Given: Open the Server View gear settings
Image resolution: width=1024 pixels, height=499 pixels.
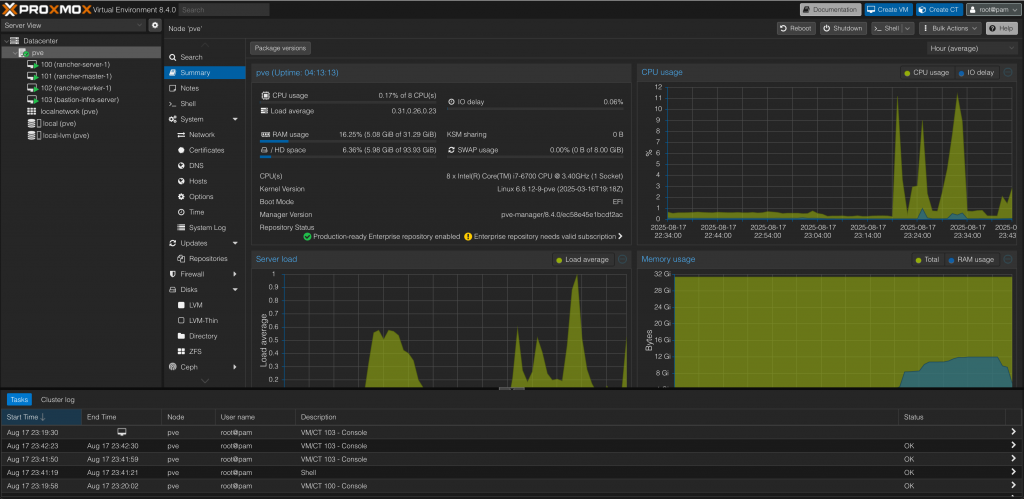Looking at the screenshot, I should point(155,25).
